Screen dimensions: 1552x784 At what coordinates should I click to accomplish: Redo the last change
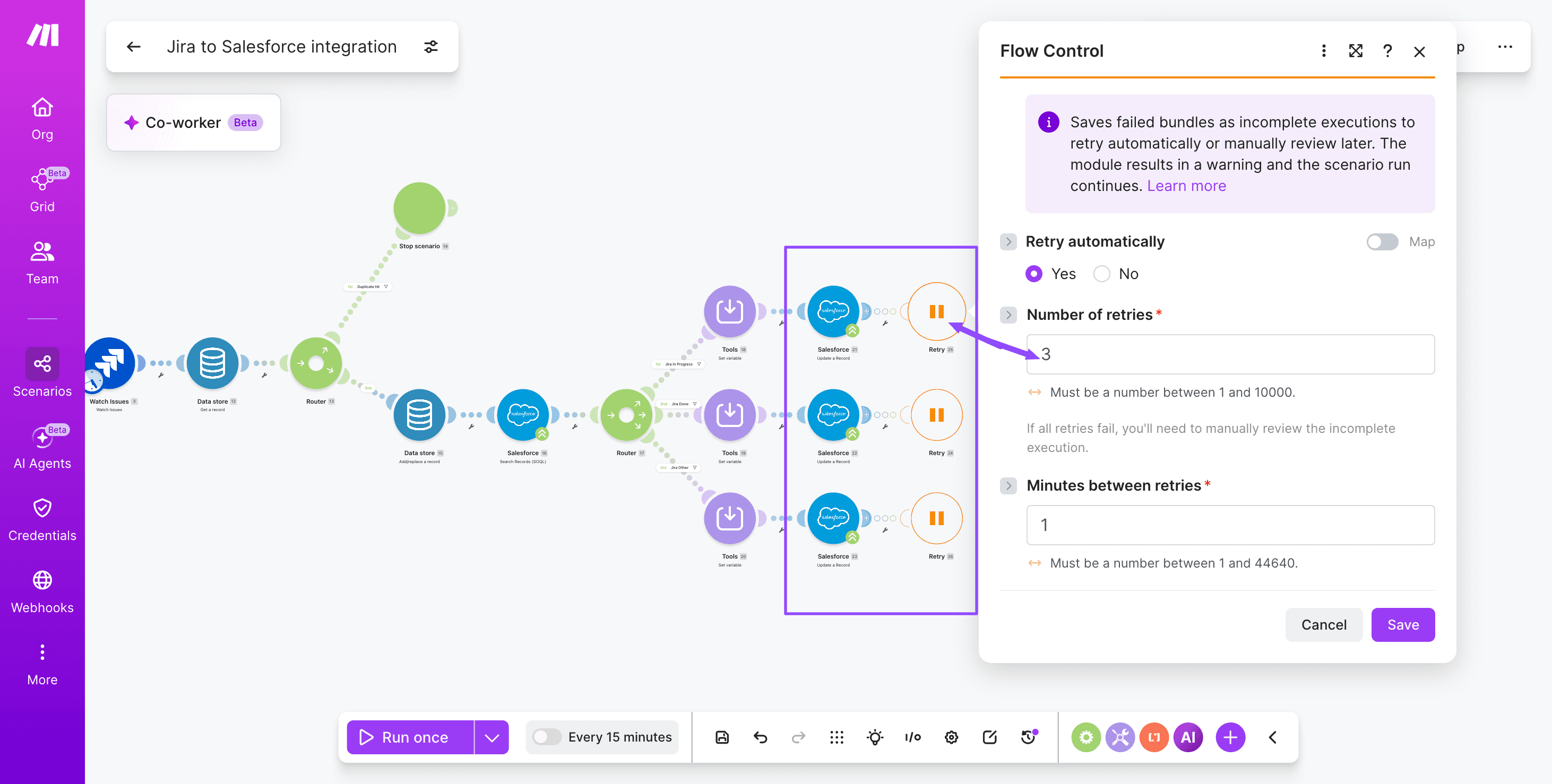pyautogui.click(x=798, y=738)
